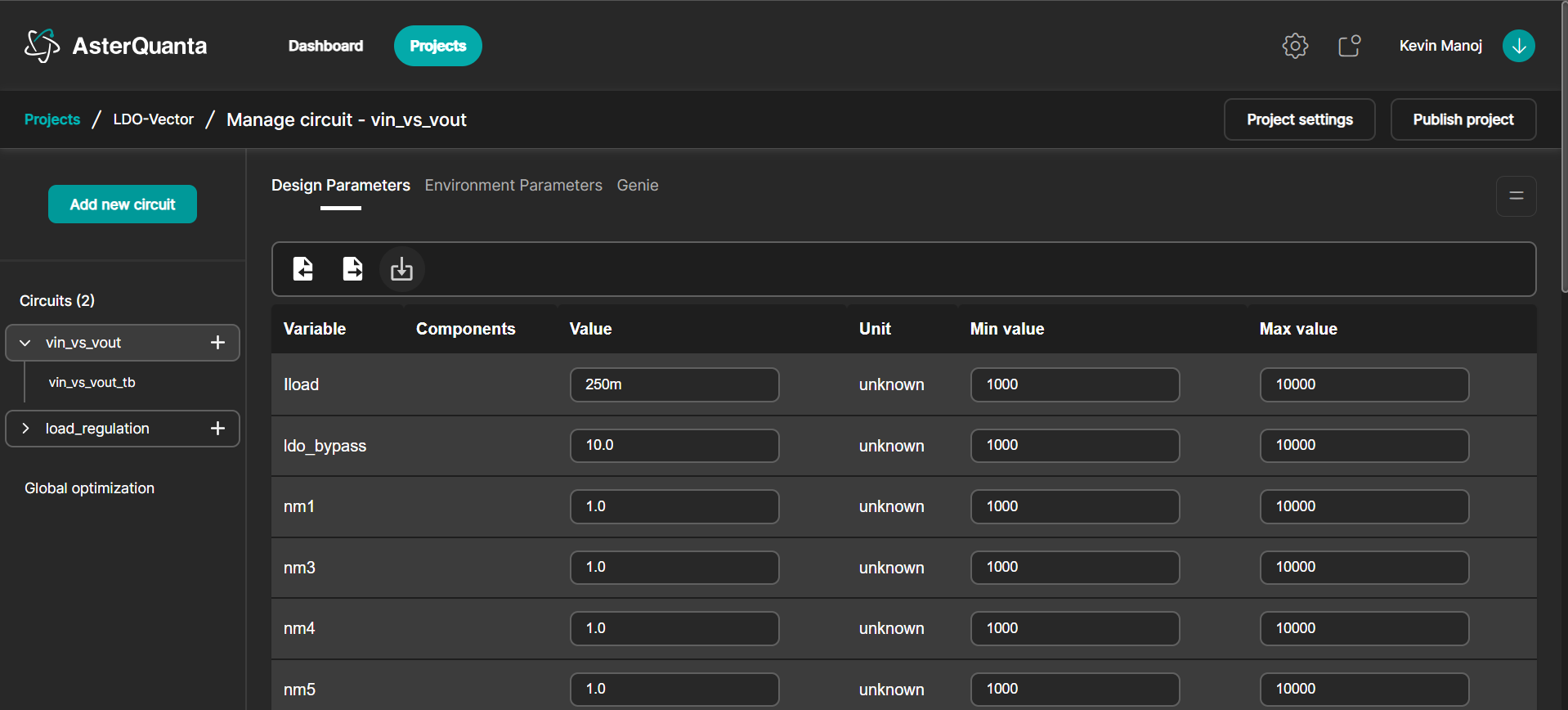Click the collapse panel icon at top right
The height and width of the screenshot is (710, 1568).
1516,196
